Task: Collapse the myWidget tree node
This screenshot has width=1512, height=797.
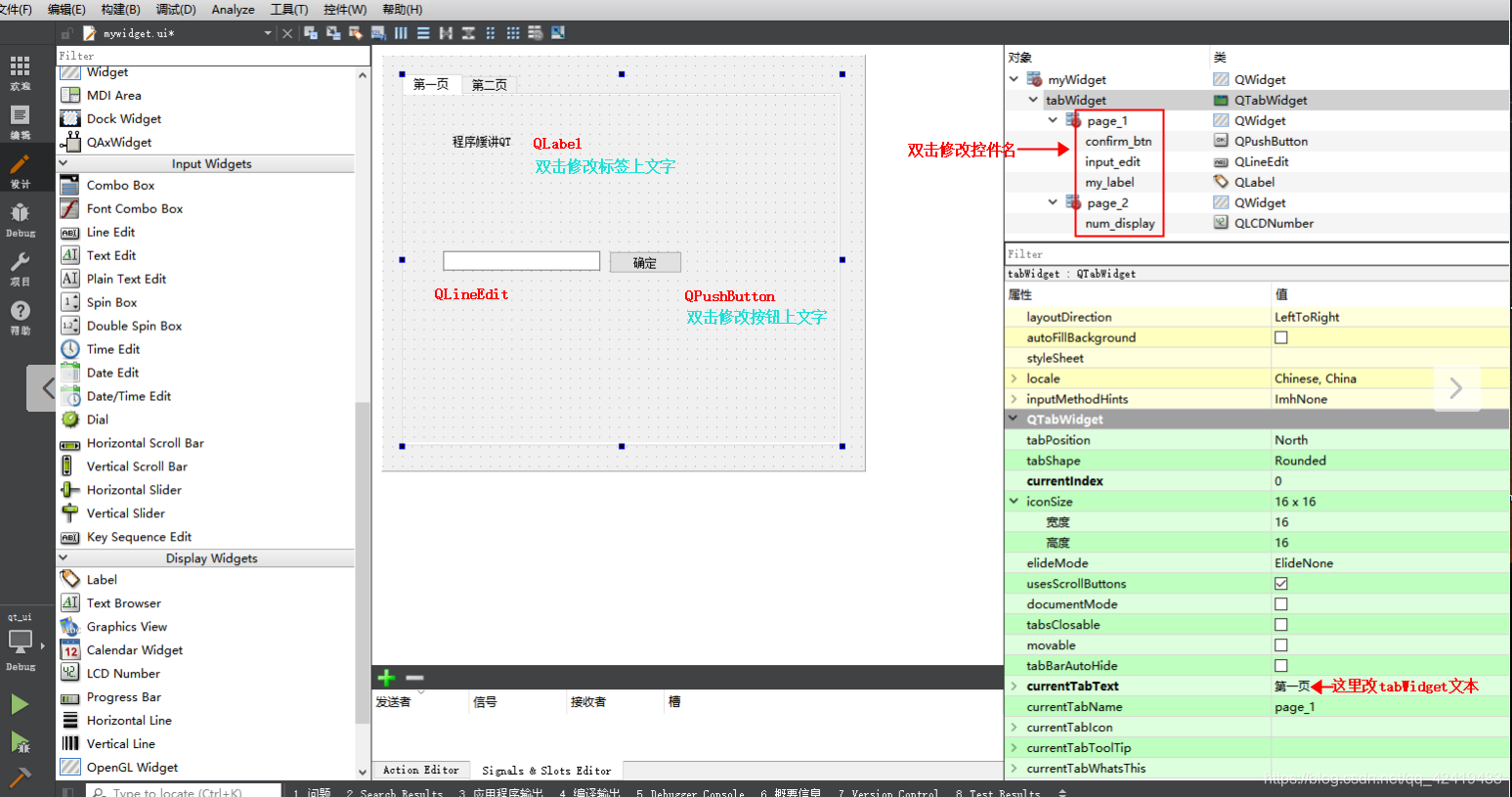Action: [1014, 79]
